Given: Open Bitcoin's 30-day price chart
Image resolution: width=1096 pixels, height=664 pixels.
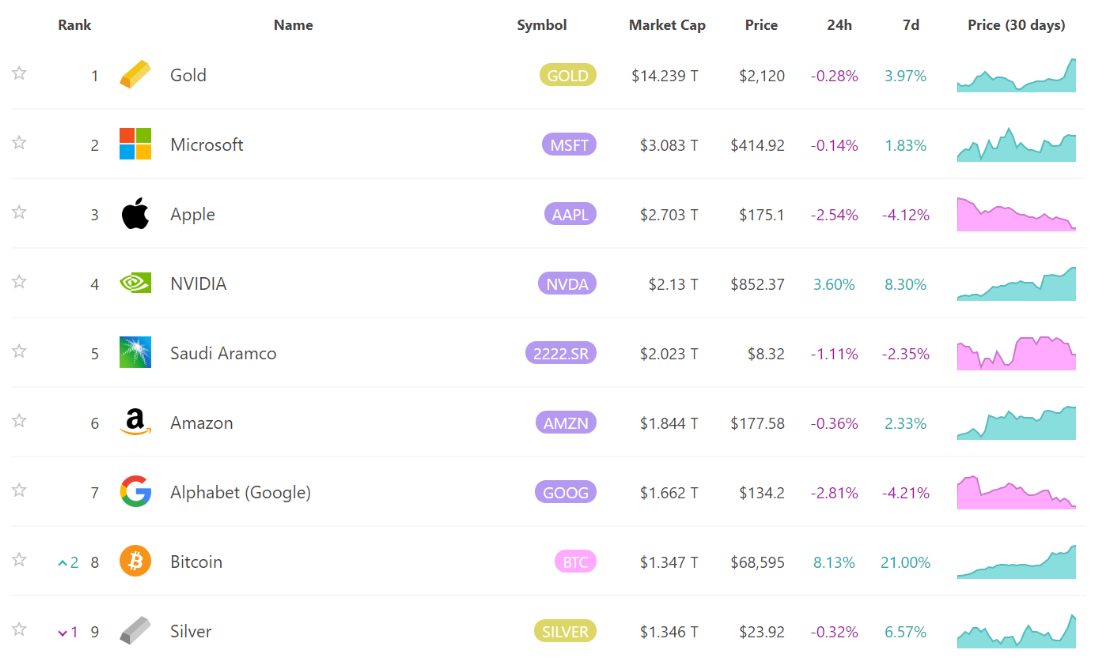Looking at the screenshot, I should coord(1016,562).
